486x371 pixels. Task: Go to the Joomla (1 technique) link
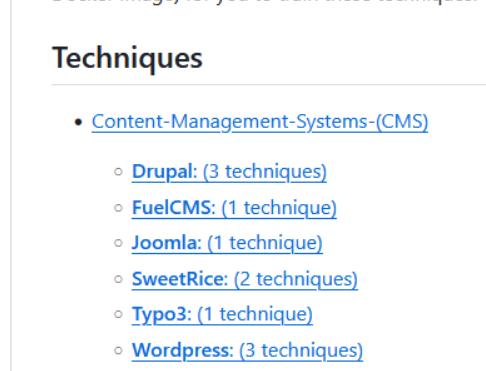(227, 243)
